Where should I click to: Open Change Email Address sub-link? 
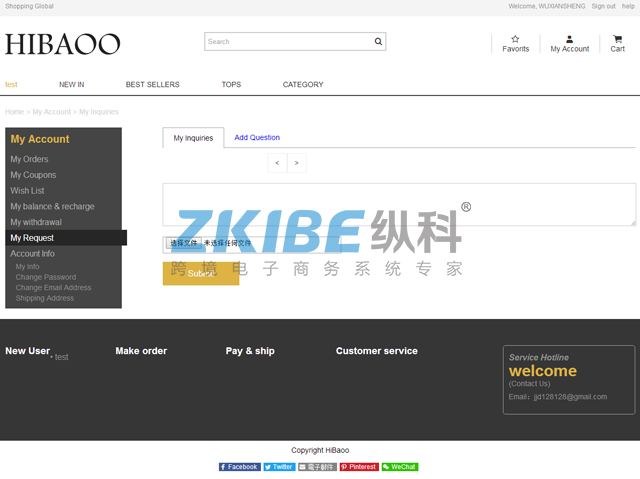pyautogui.click(x=53, y=288)
